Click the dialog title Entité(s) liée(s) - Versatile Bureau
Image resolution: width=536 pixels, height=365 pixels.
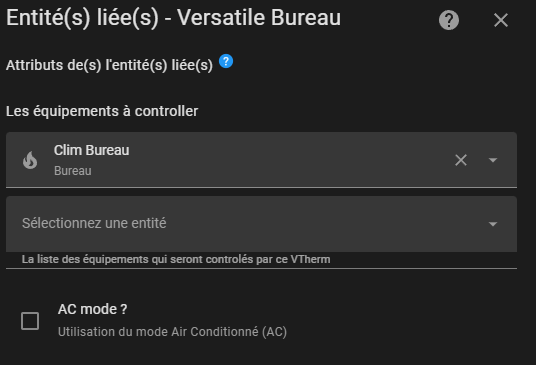174,18
